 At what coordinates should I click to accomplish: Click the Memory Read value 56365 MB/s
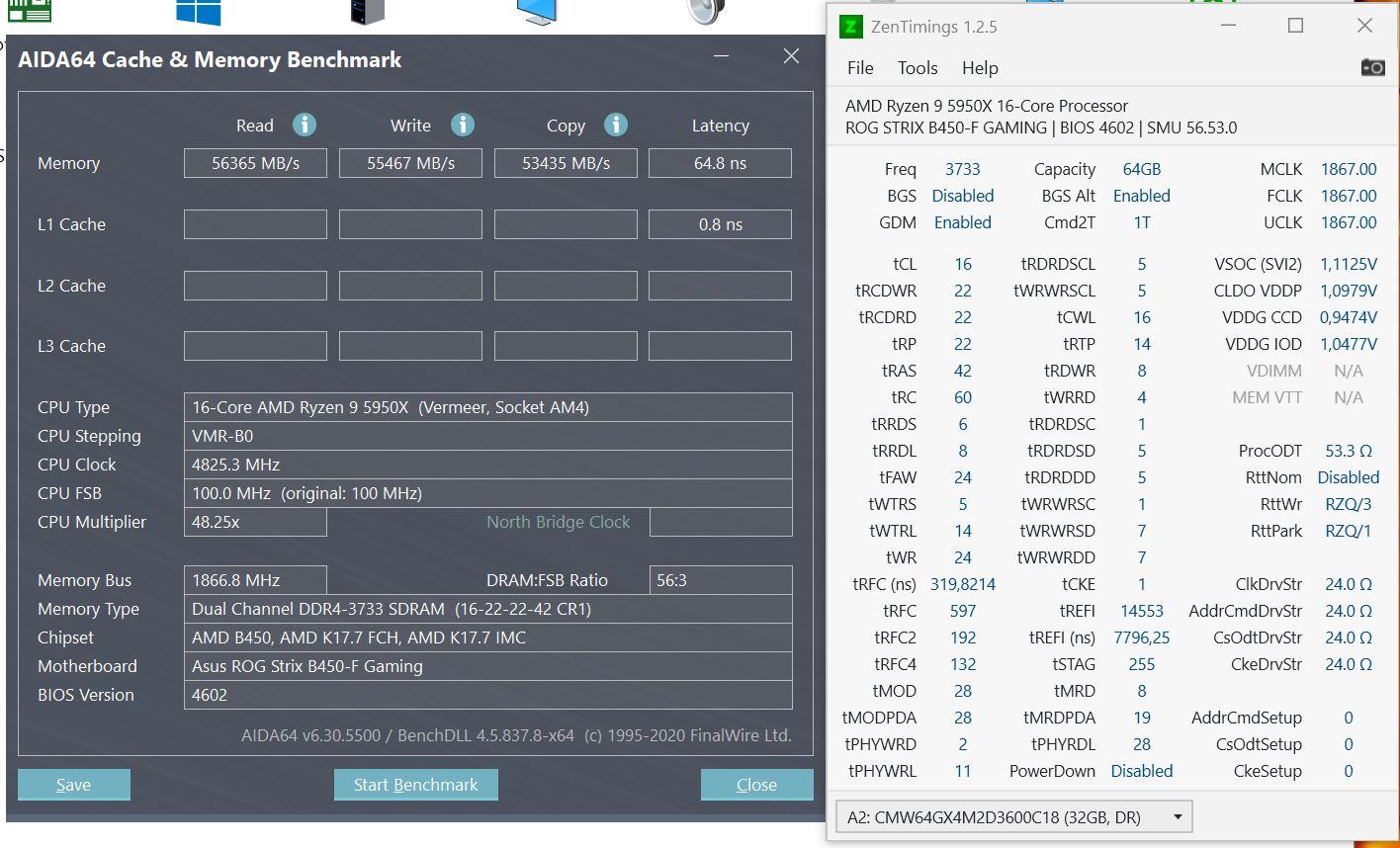(x=255, y=163)
